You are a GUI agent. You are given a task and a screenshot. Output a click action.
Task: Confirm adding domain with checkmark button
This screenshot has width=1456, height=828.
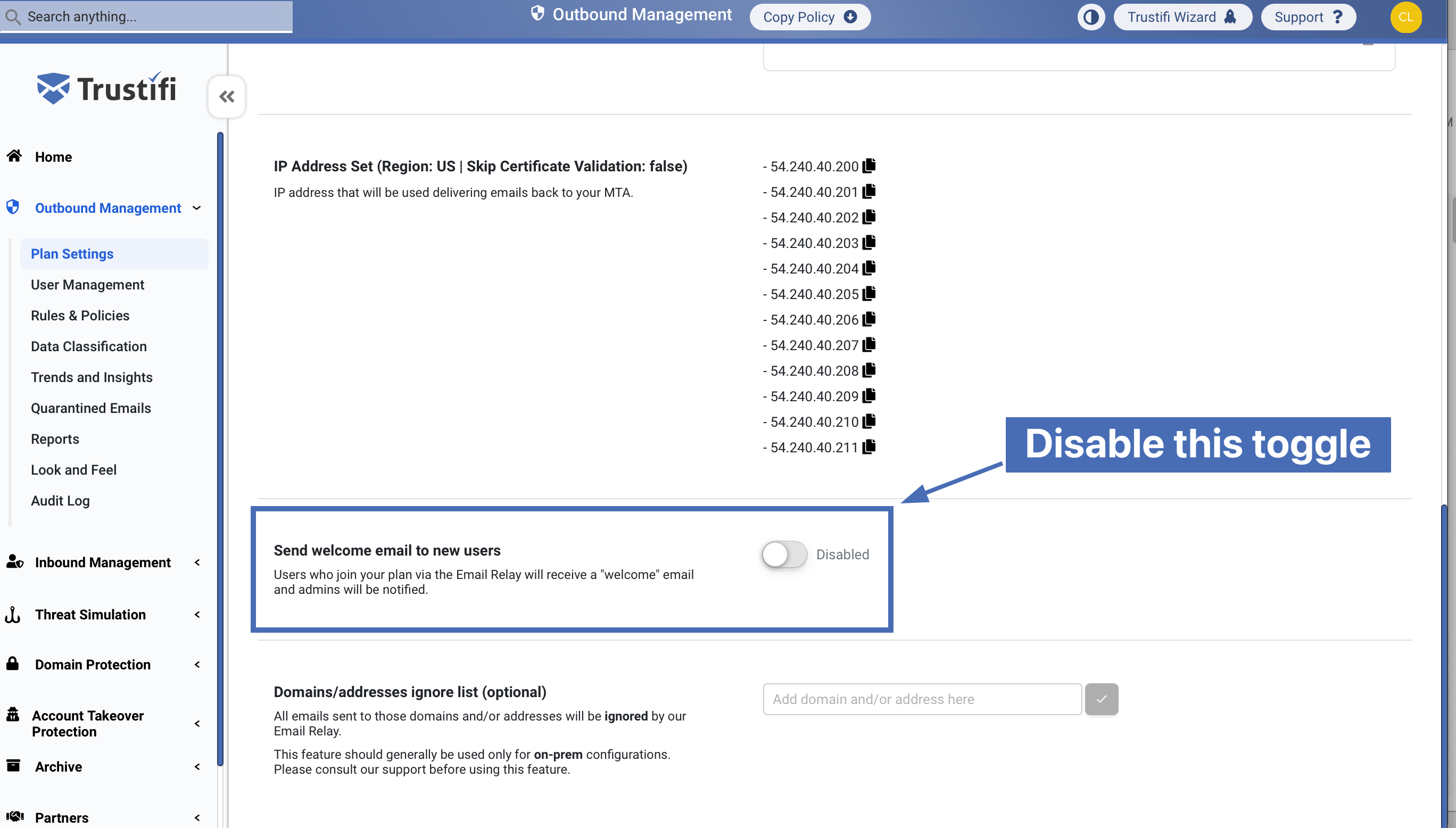coord(1101,699)
